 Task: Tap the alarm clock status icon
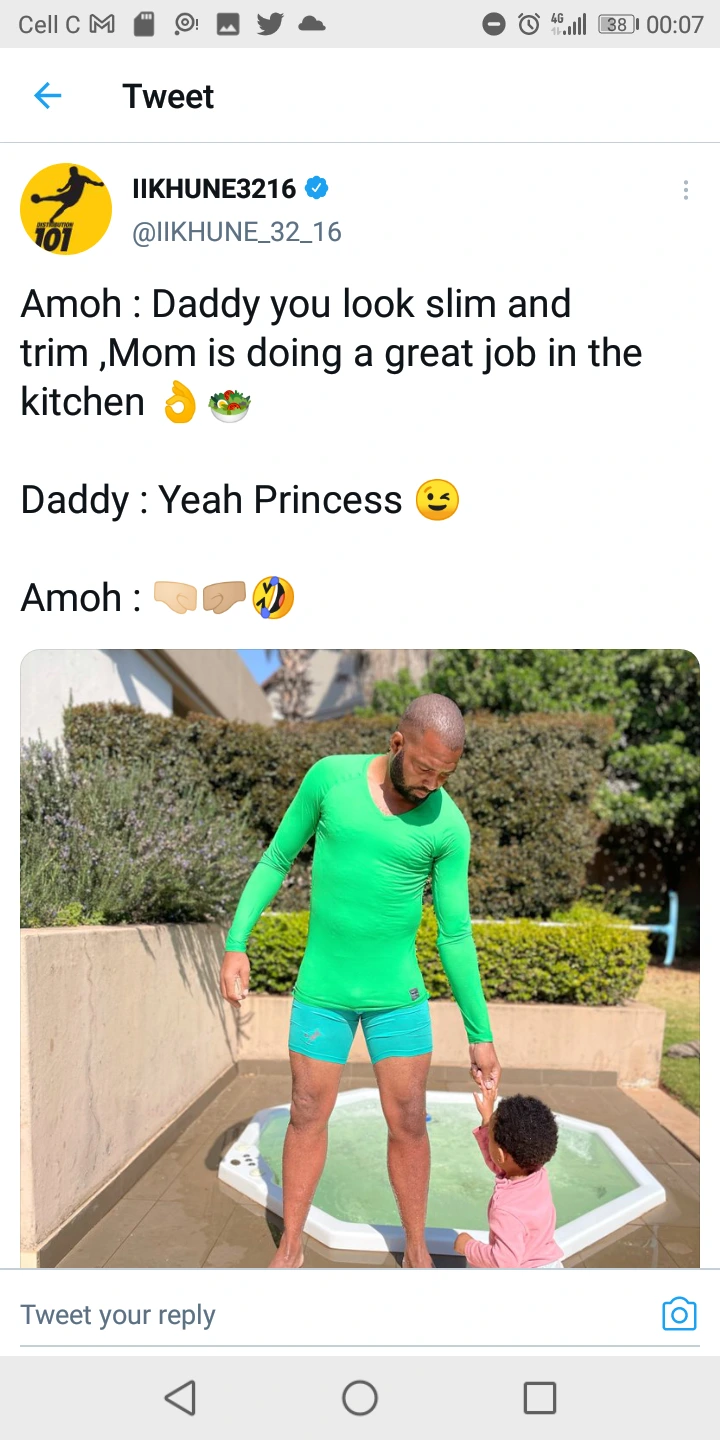pos(529,24)
